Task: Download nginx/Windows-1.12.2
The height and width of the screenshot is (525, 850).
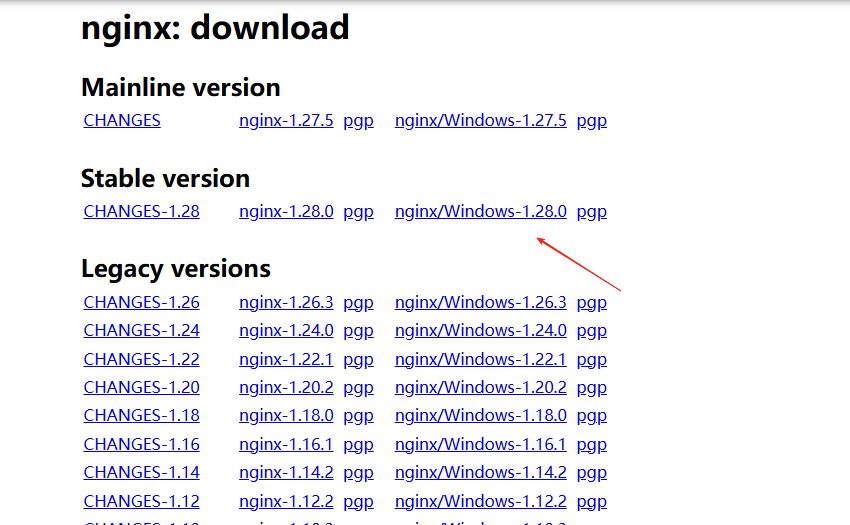Action: tap(480, 501)
